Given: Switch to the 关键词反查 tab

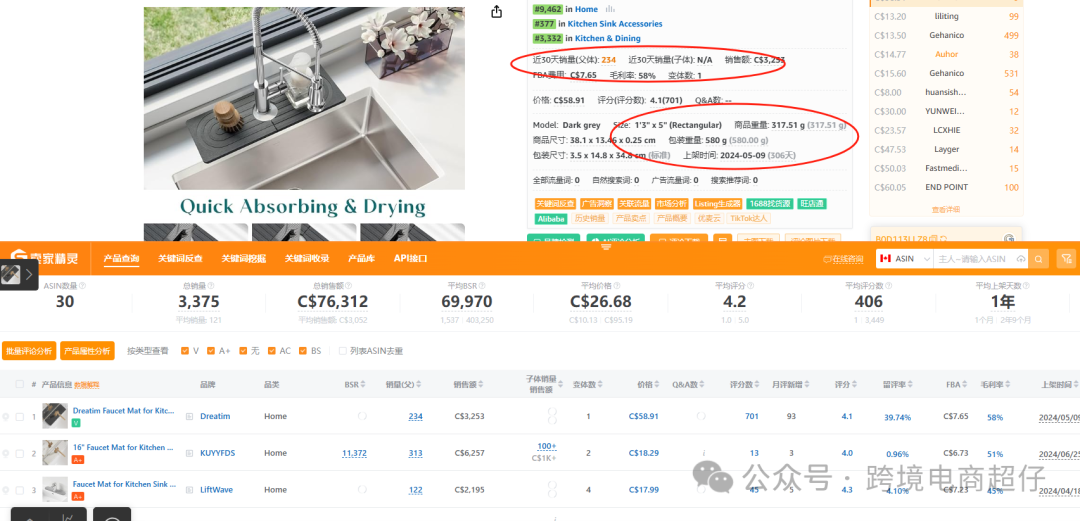Looking at the screenshot, I should coord(180,259).
